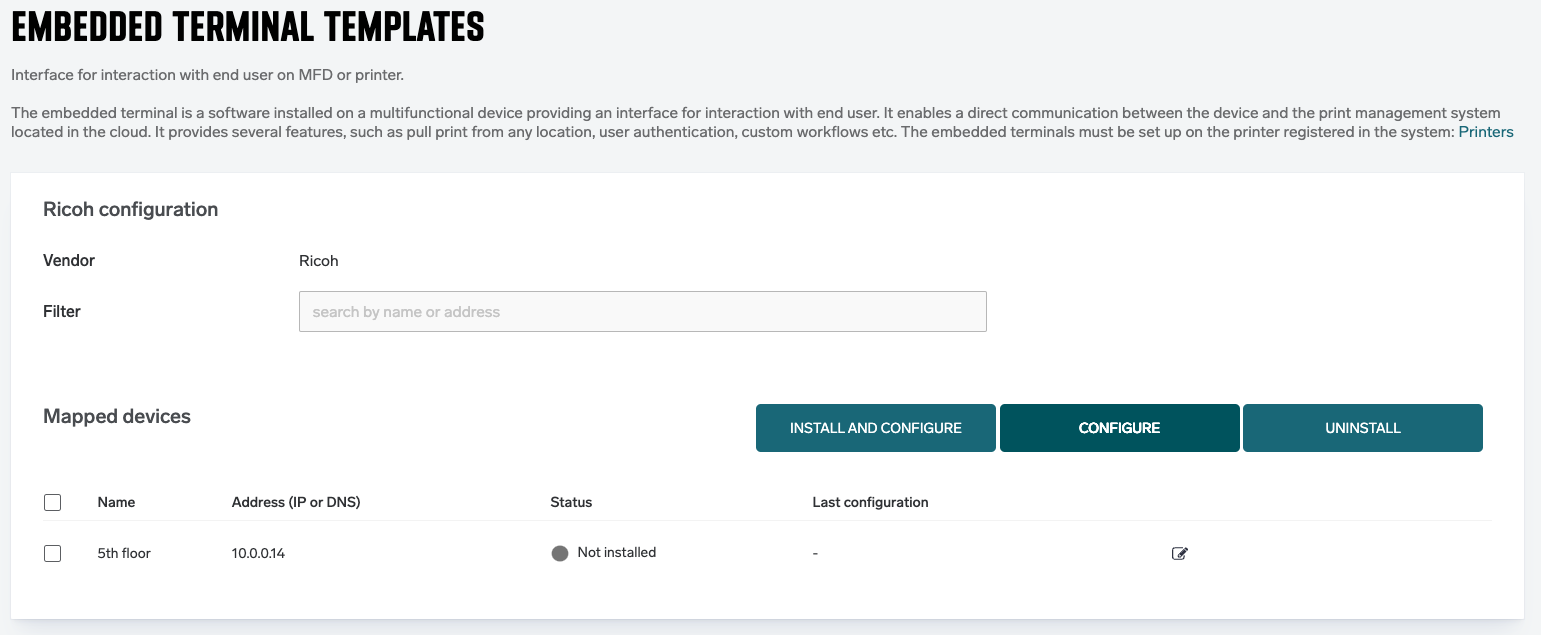Click the Status column header
This screenshot has height=635, width=1541.
pos(571,502)
